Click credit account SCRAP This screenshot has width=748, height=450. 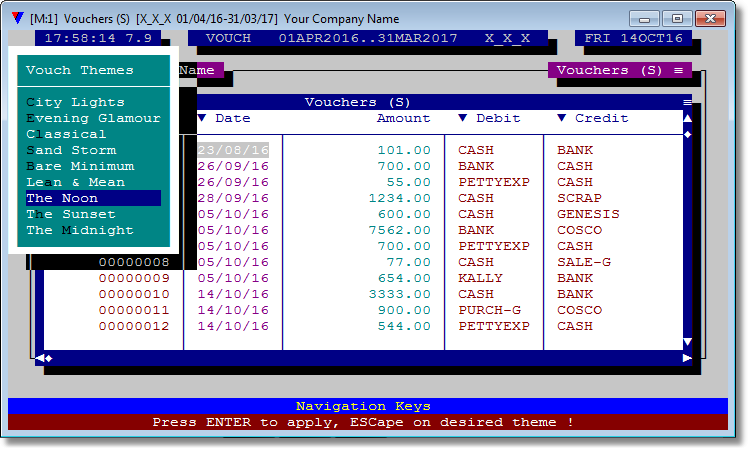[x=579, y=198]
